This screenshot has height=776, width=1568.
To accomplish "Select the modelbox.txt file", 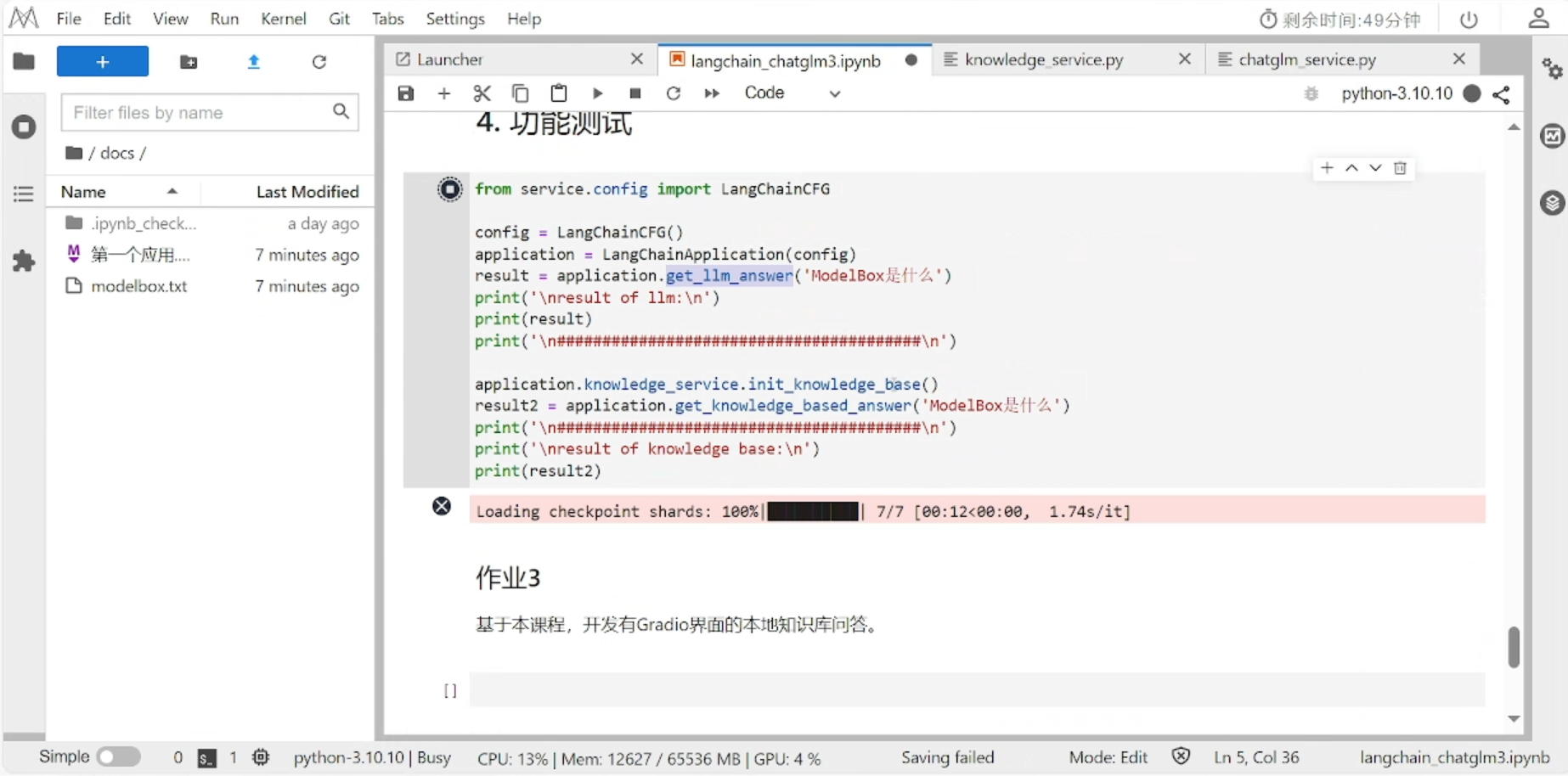I will pos(211,286).
